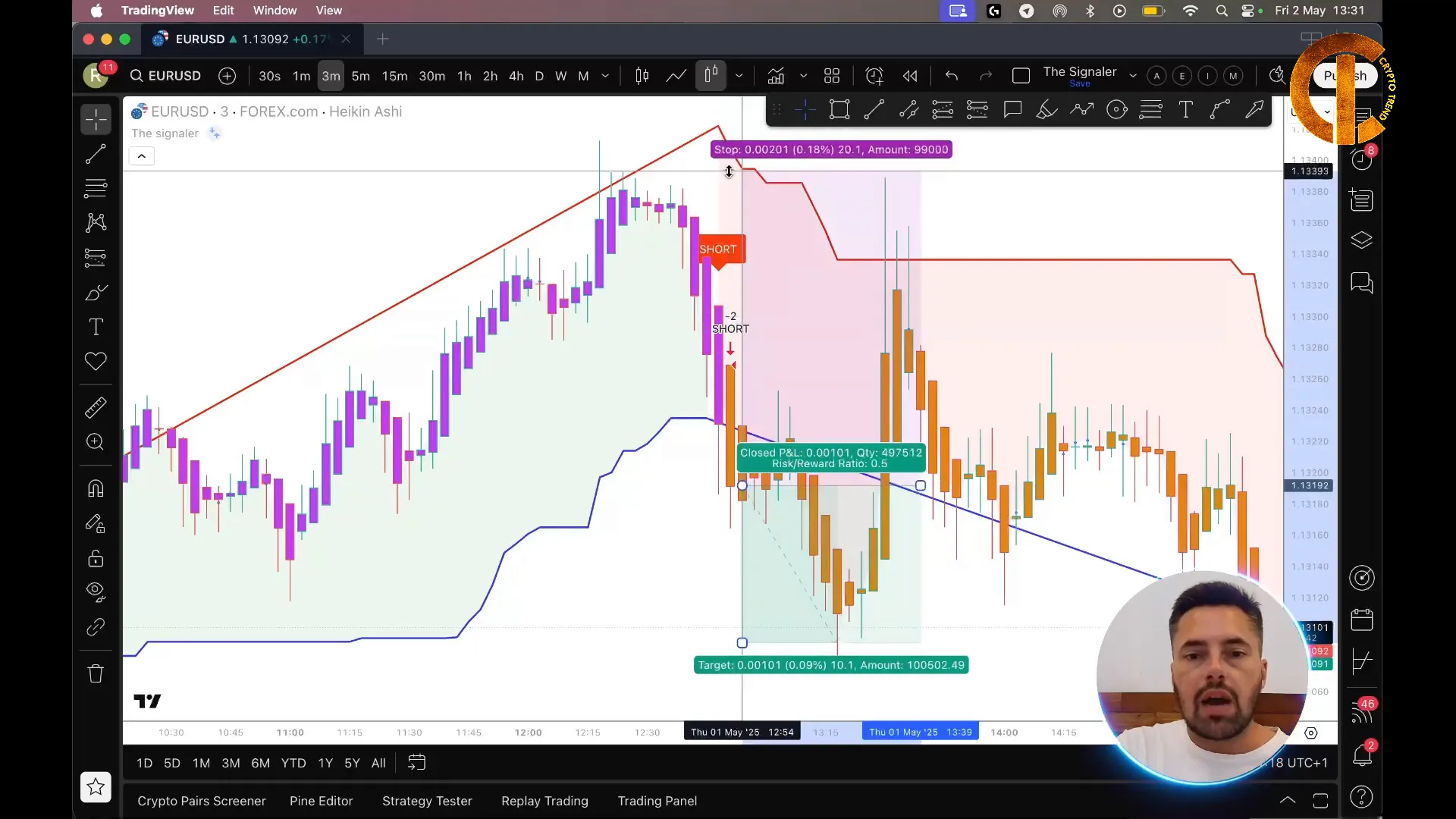Select the 5m timeframe
The width and height of the screenshot is (1456, 819).
point(361,76)
